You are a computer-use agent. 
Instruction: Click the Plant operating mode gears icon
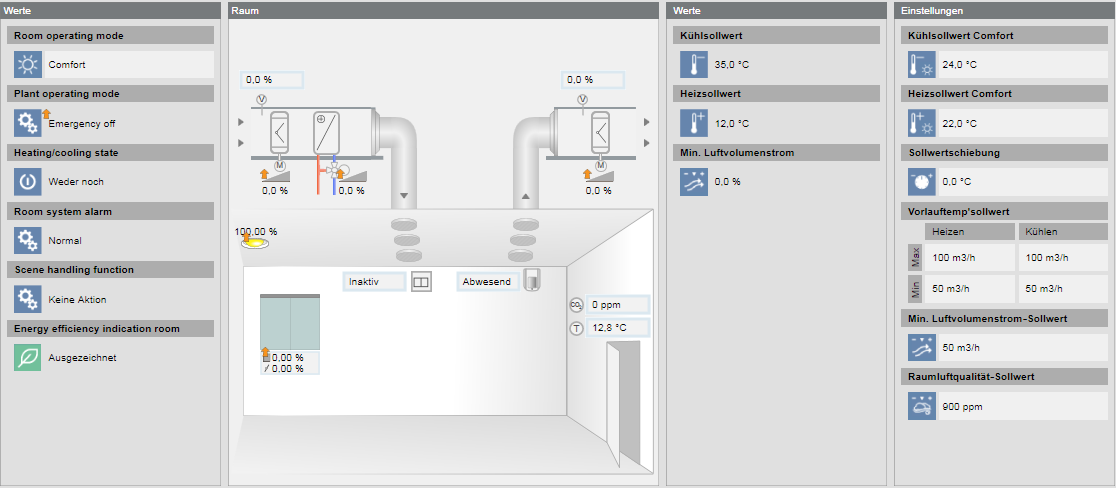(27, 123)
